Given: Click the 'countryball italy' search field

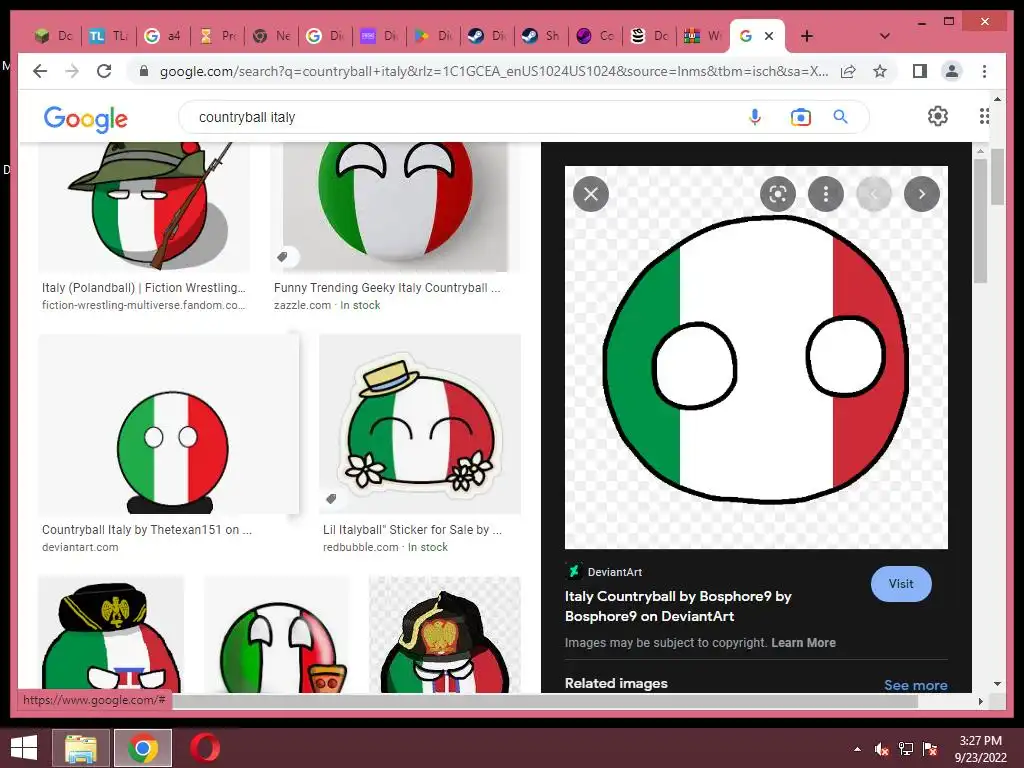Looking at the screenshot, I should [x=457, y=117].
